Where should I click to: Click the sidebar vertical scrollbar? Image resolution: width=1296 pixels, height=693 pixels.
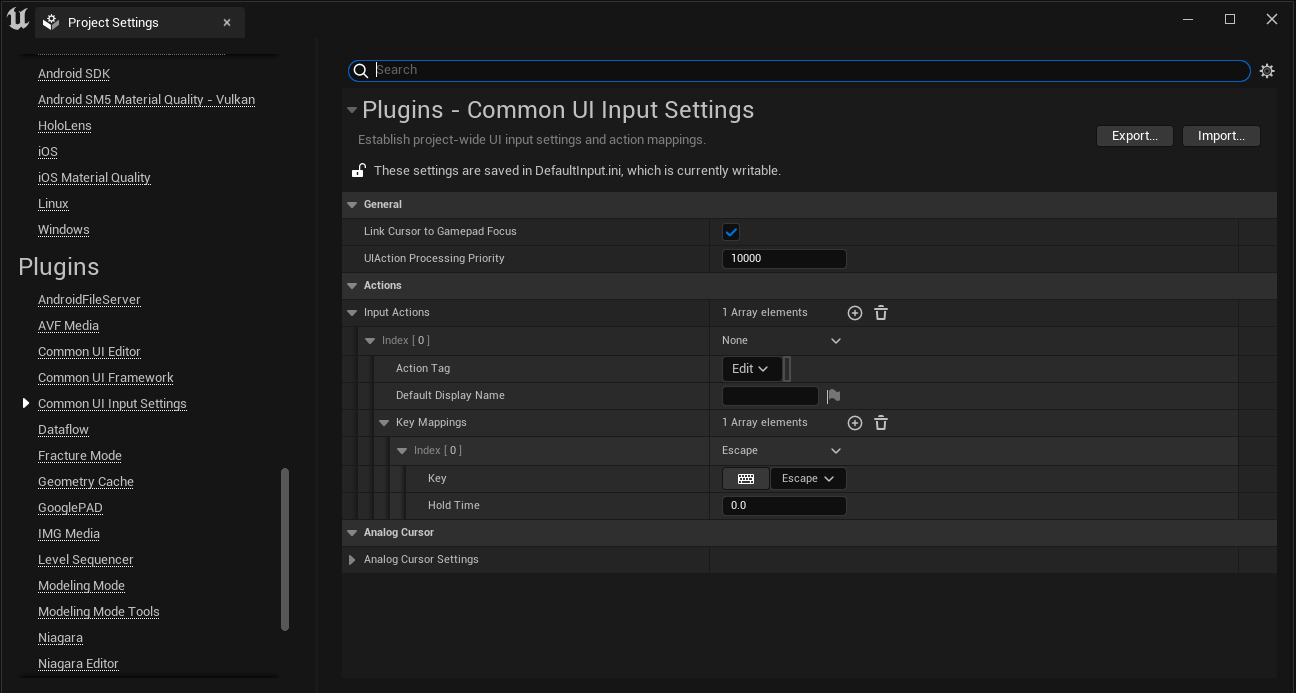pos(285,549)
